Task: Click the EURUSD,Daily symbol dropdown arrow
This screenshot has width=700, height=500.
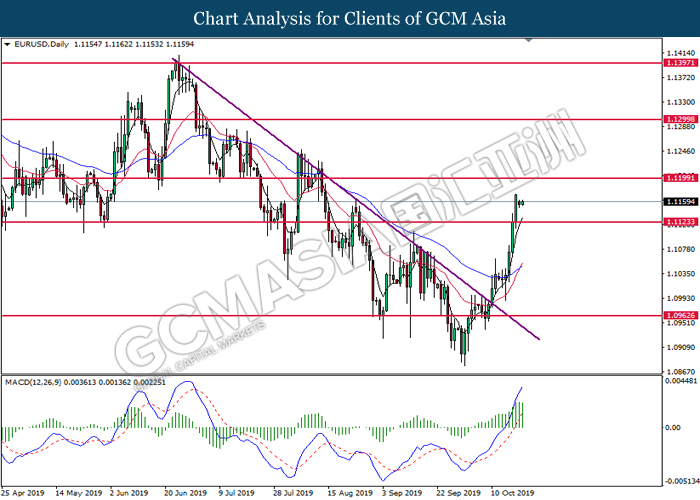Action: tap(7, 44)
